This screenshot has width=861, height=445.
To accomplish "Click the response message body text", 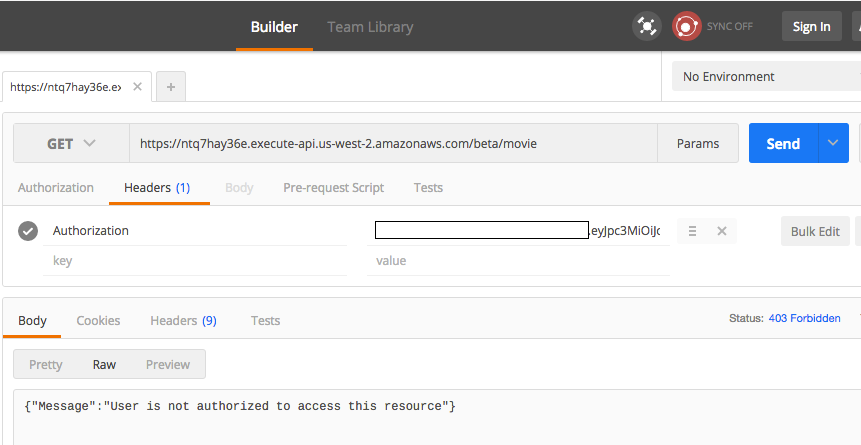I will coord(240,406).
